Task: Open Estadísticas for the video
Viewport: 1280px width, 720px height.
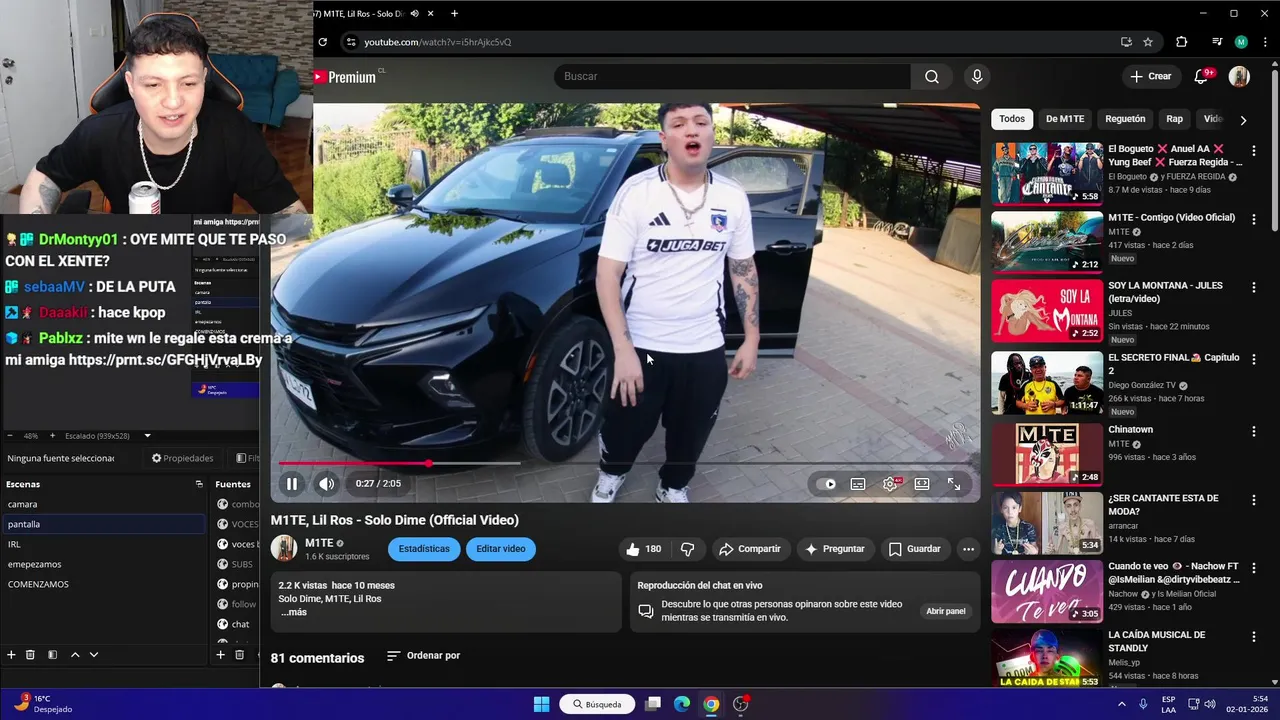Action: [x=424, y=549]
